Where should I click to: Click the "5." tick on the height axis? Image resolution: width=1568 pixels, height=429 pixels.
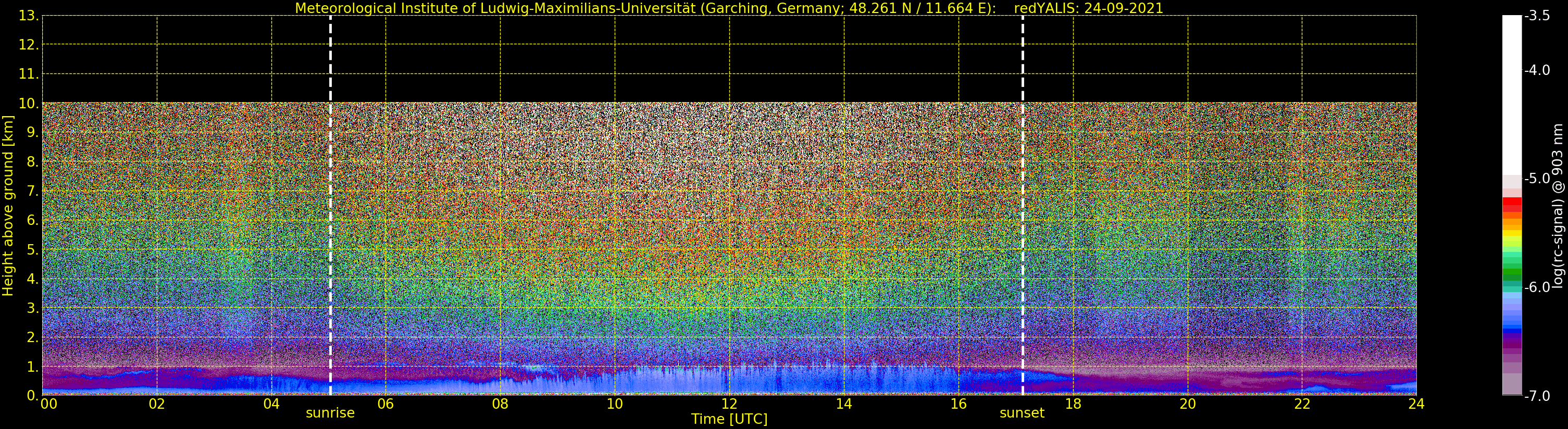[x=33, y=250]
